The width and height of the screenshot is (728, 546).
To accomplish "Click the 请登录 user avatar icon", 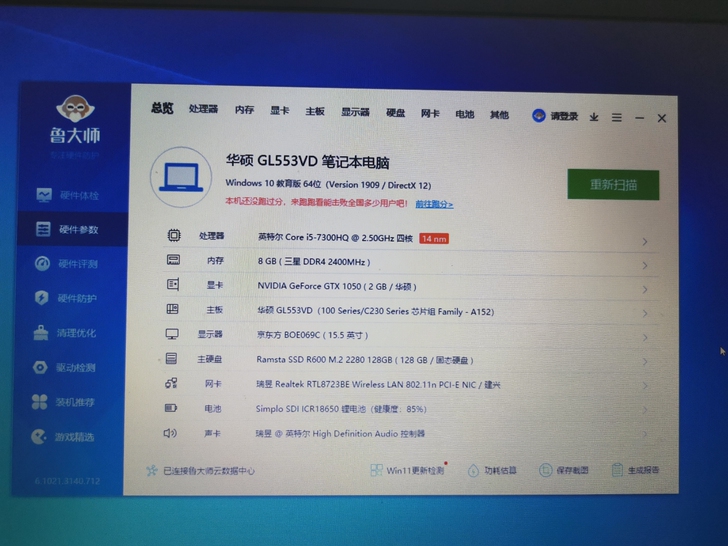I will point(539,116).
